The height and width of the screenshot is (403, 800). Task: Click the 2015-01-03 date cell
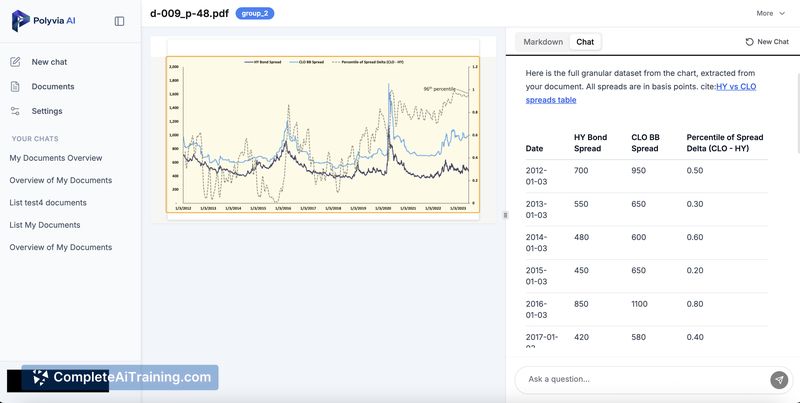[536, 276]
